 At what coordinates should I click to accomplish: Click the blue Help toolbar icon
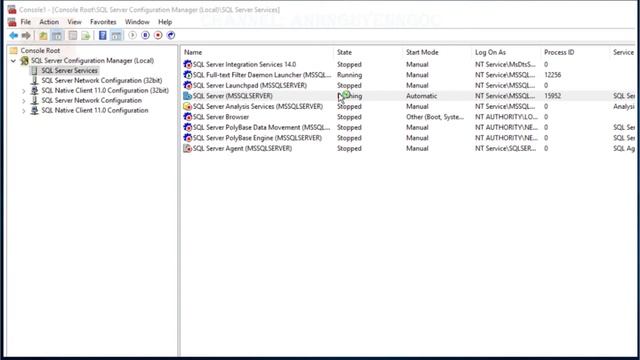(102, 36)
